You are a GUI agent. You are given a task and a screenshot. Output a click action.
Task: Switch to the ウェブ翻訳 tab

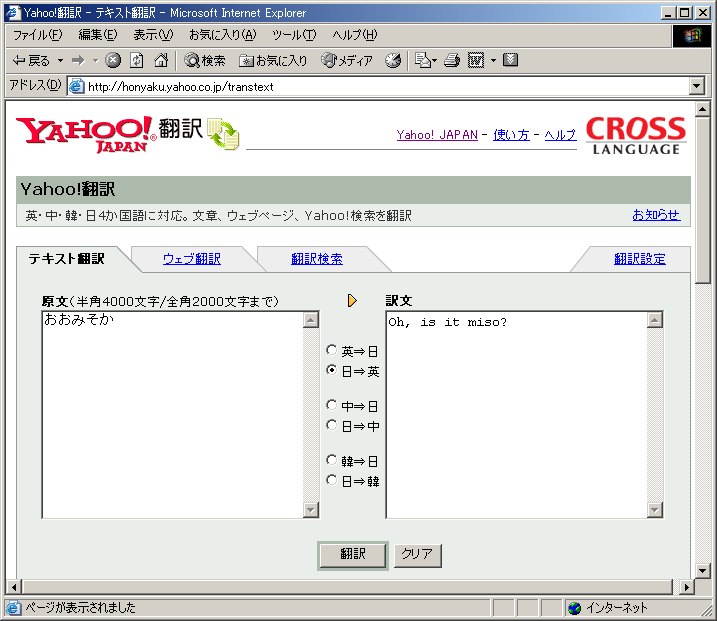(192, 259)
